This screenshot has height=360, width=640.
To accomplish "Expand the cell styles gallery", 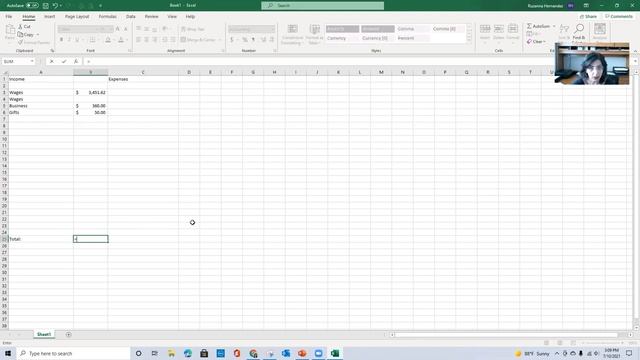I will tap(469, 39).
